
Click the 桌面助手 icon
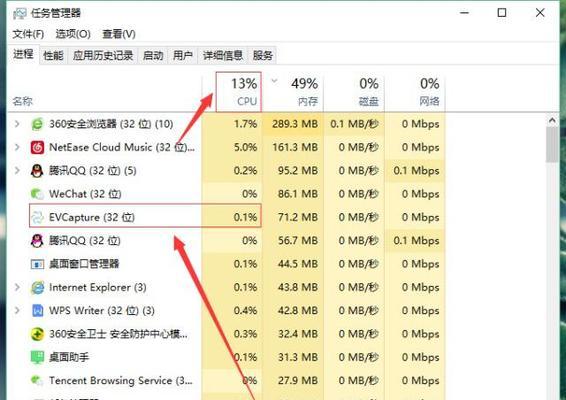click(x=37, y=357)
